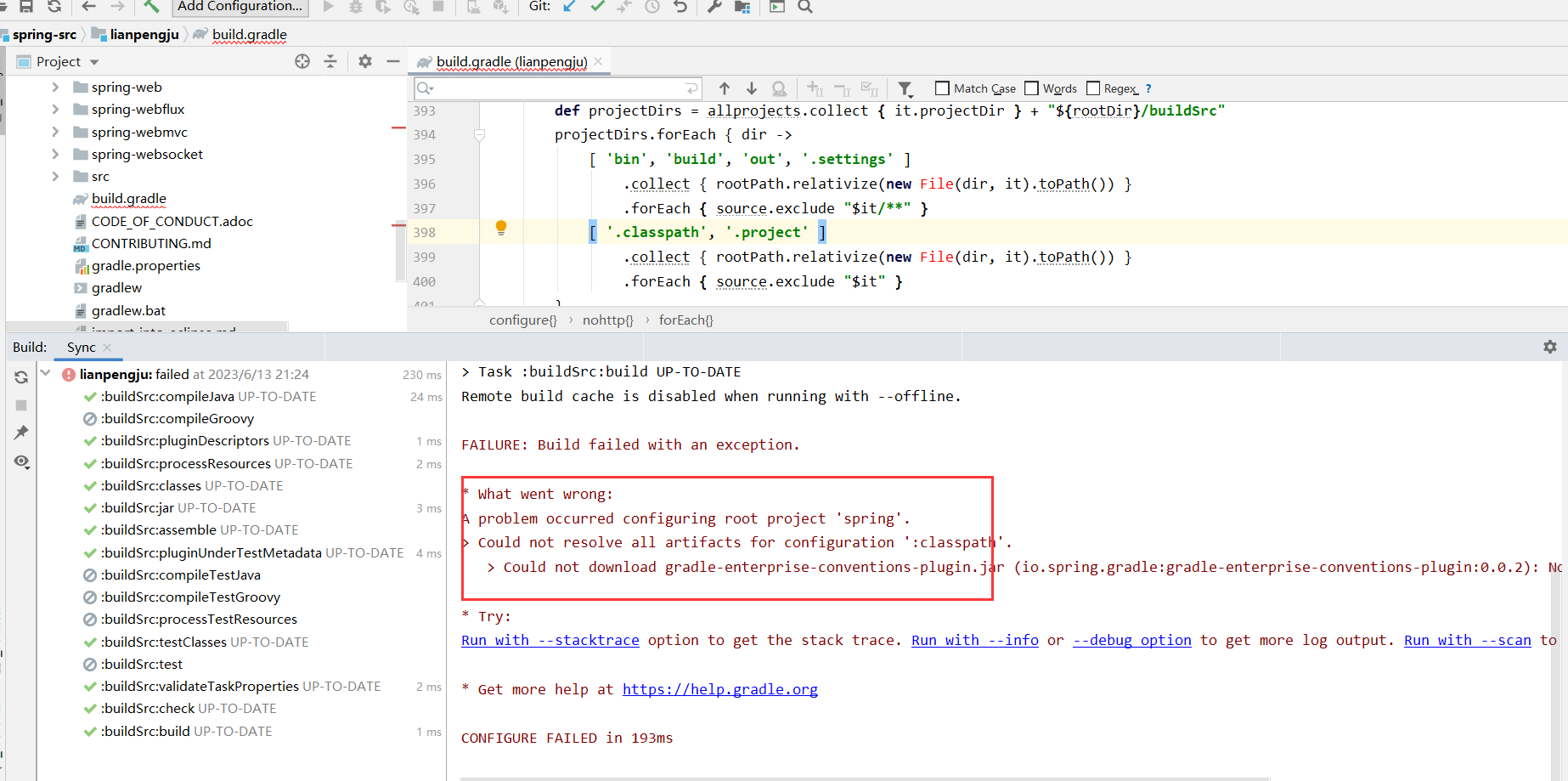Expand the src folder
Screen dimensions: 1568x781
(55, 176)
